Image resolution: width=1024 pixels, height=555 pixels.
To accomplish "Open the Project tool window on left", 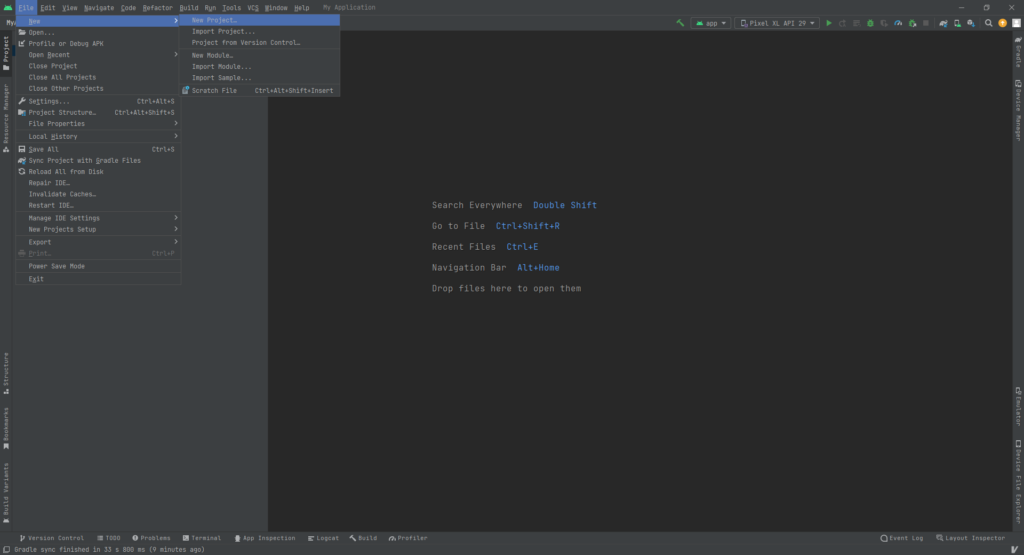I will pyautogui.click(x=6, y=53).
